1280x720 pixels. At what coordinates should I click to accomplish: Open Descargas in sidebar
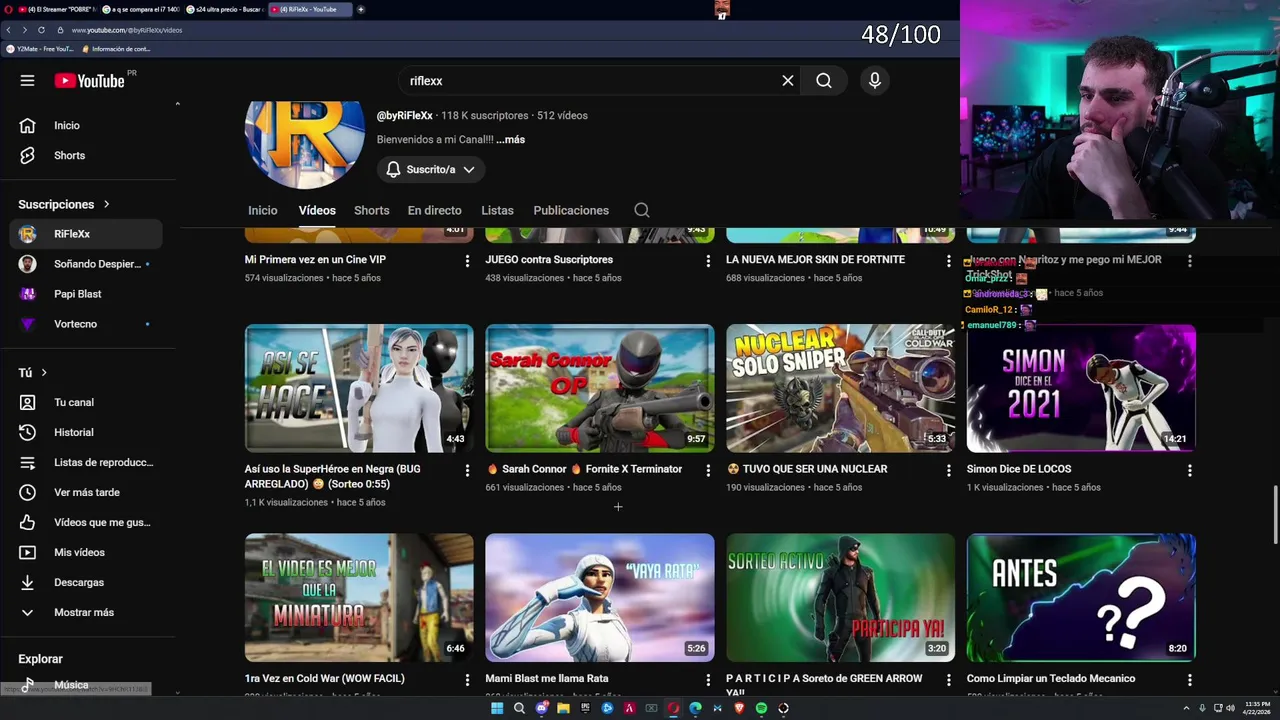(86, 582)
